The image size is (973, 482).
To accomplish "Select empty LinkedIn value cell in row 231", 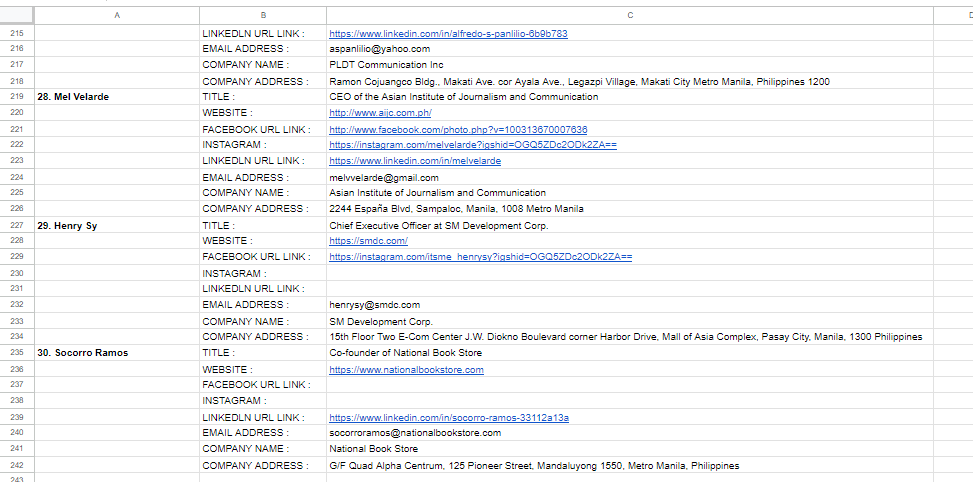I will click(x=630, y=288).
